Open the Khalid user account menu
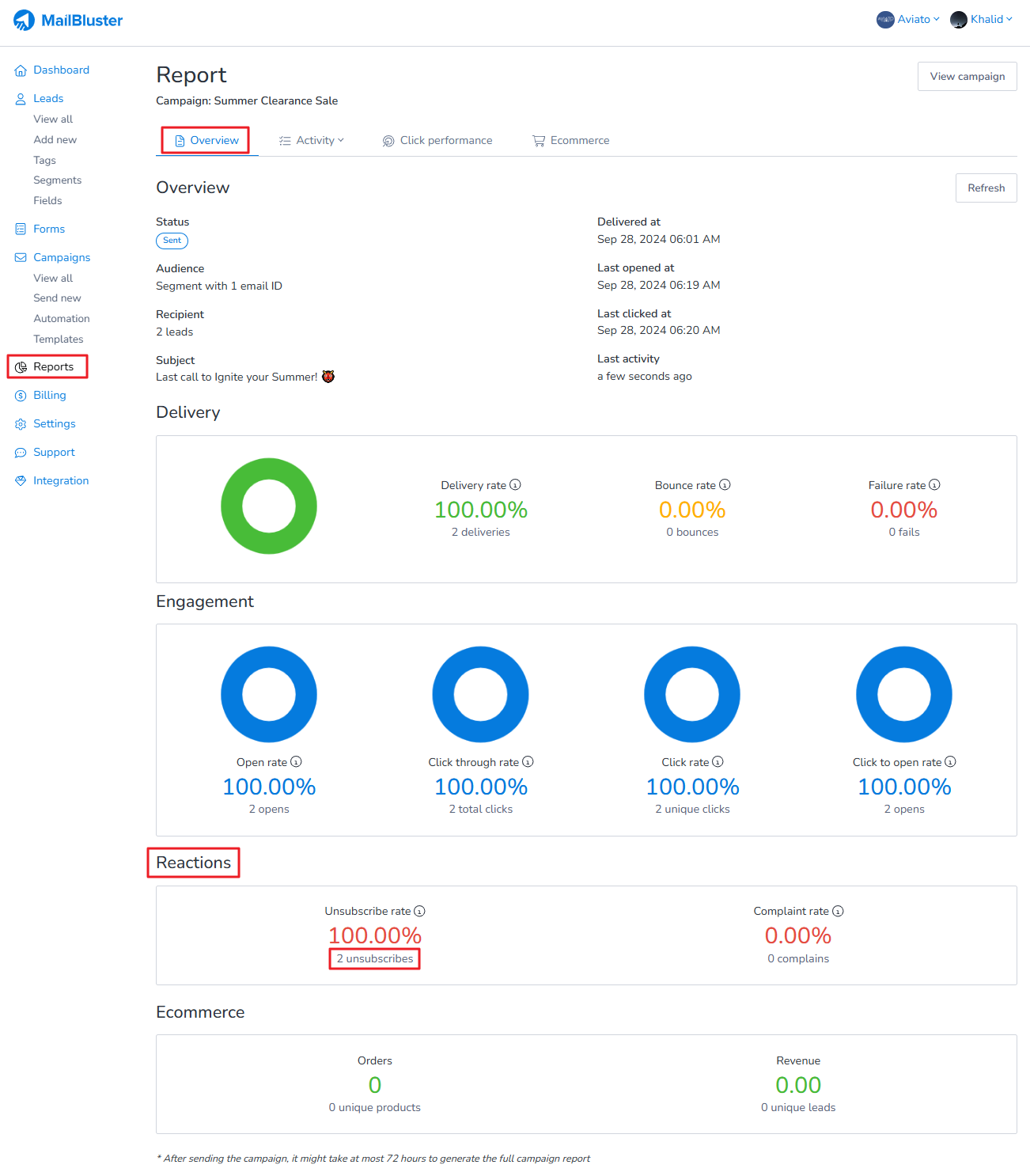Viewport: 1030px width, 1176px height. (x=982, y=20)
